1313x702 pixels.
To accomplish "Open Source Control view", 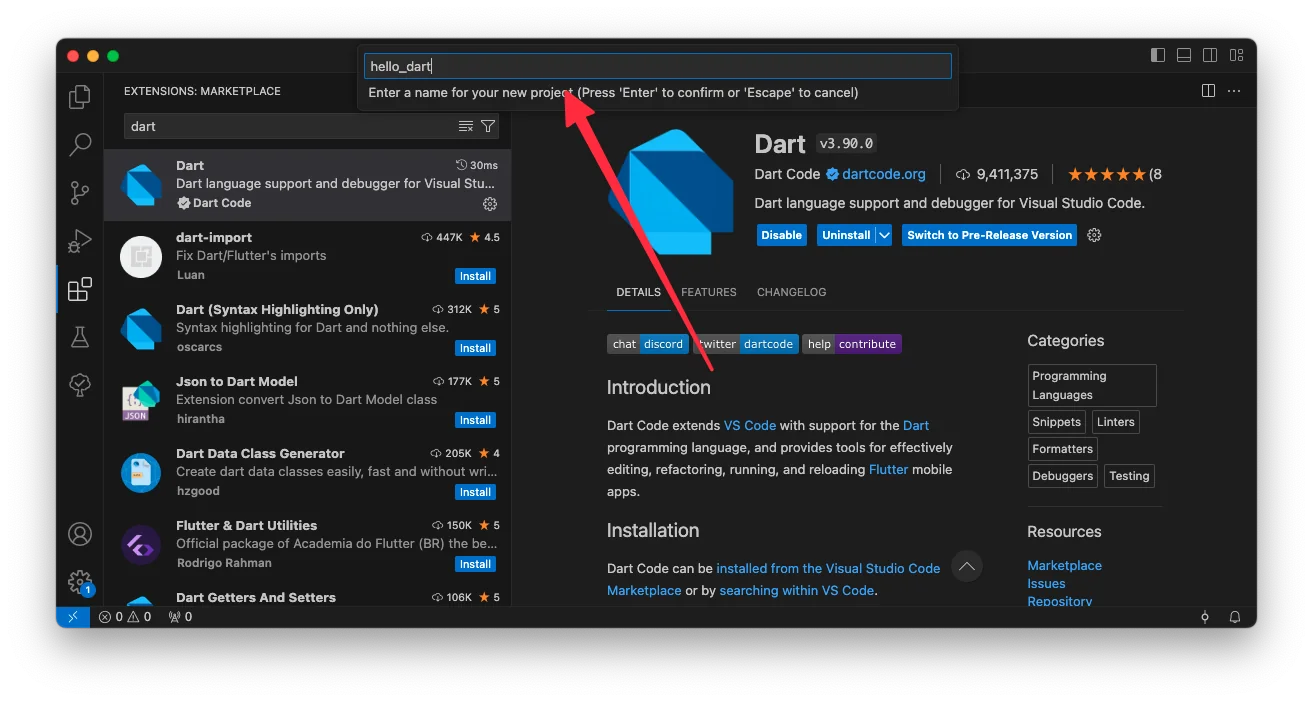I will click(x=80, y=193).
